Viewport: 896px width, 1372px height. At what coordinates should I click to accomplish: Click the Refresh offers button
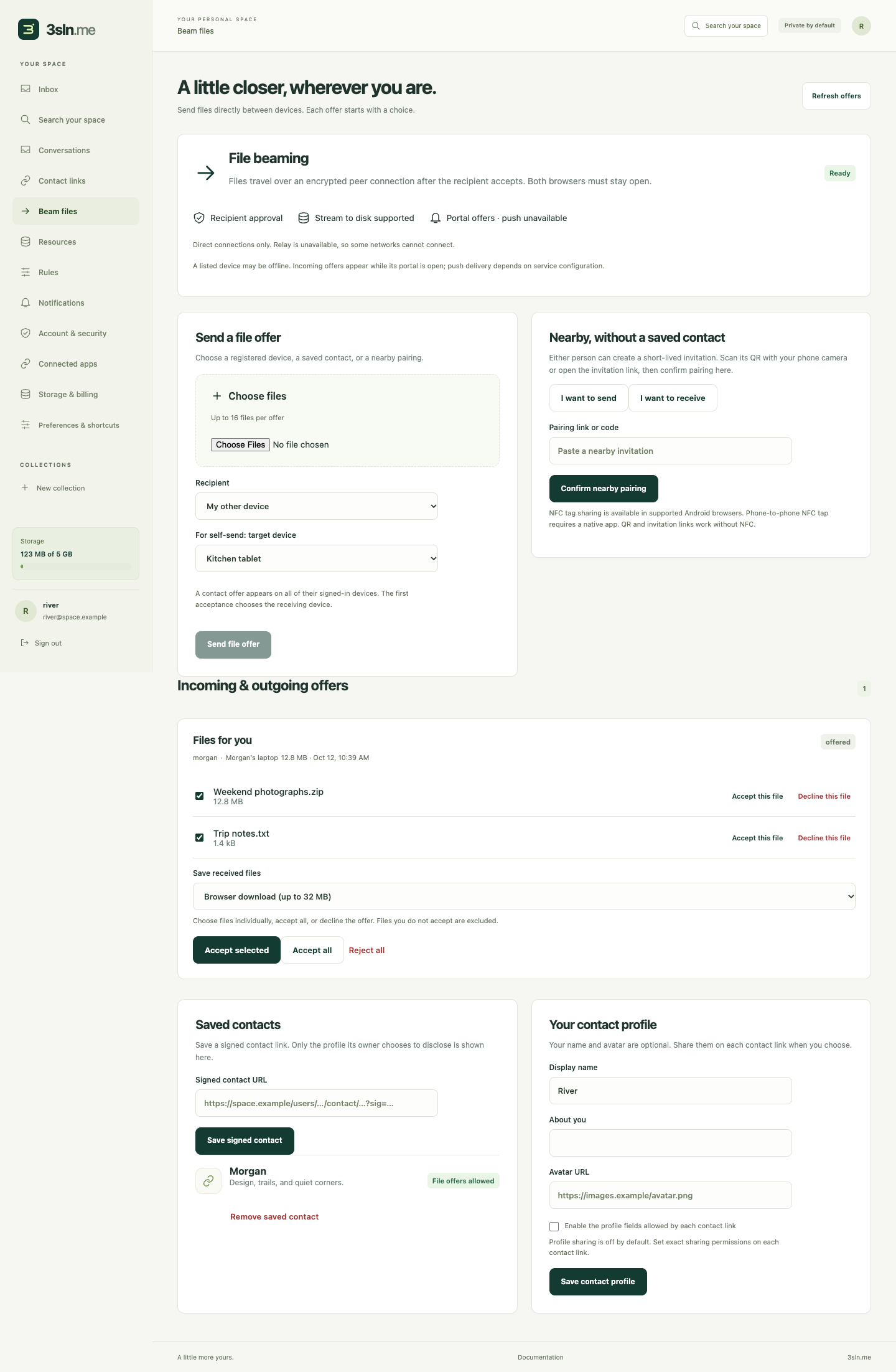tap(836, 96)
